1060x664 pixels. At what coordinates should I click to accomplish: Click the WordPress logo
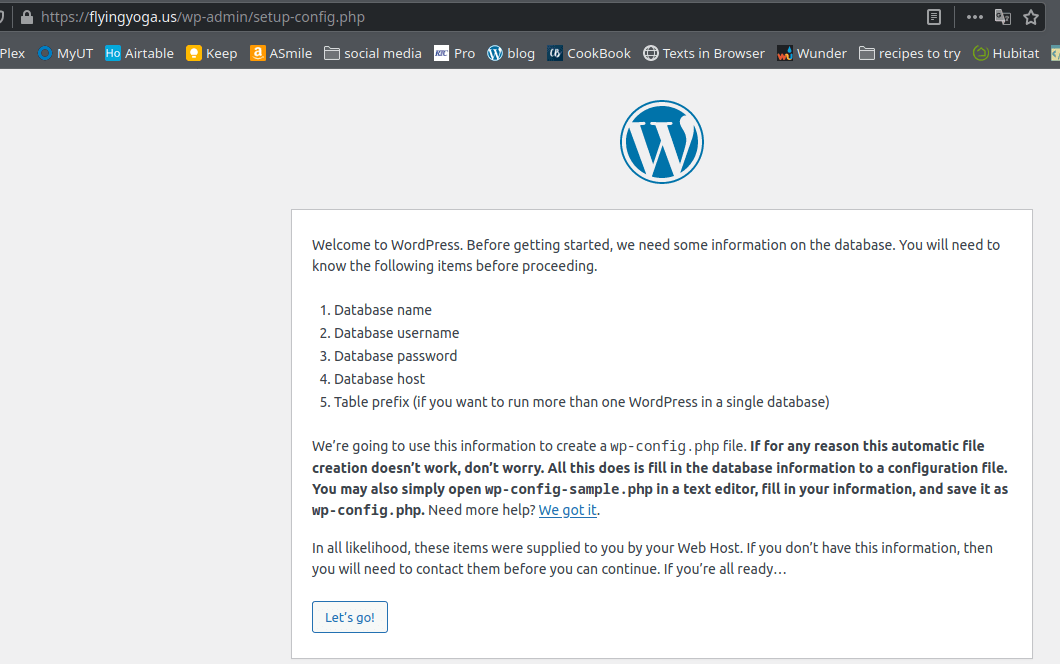coord(662,142)
